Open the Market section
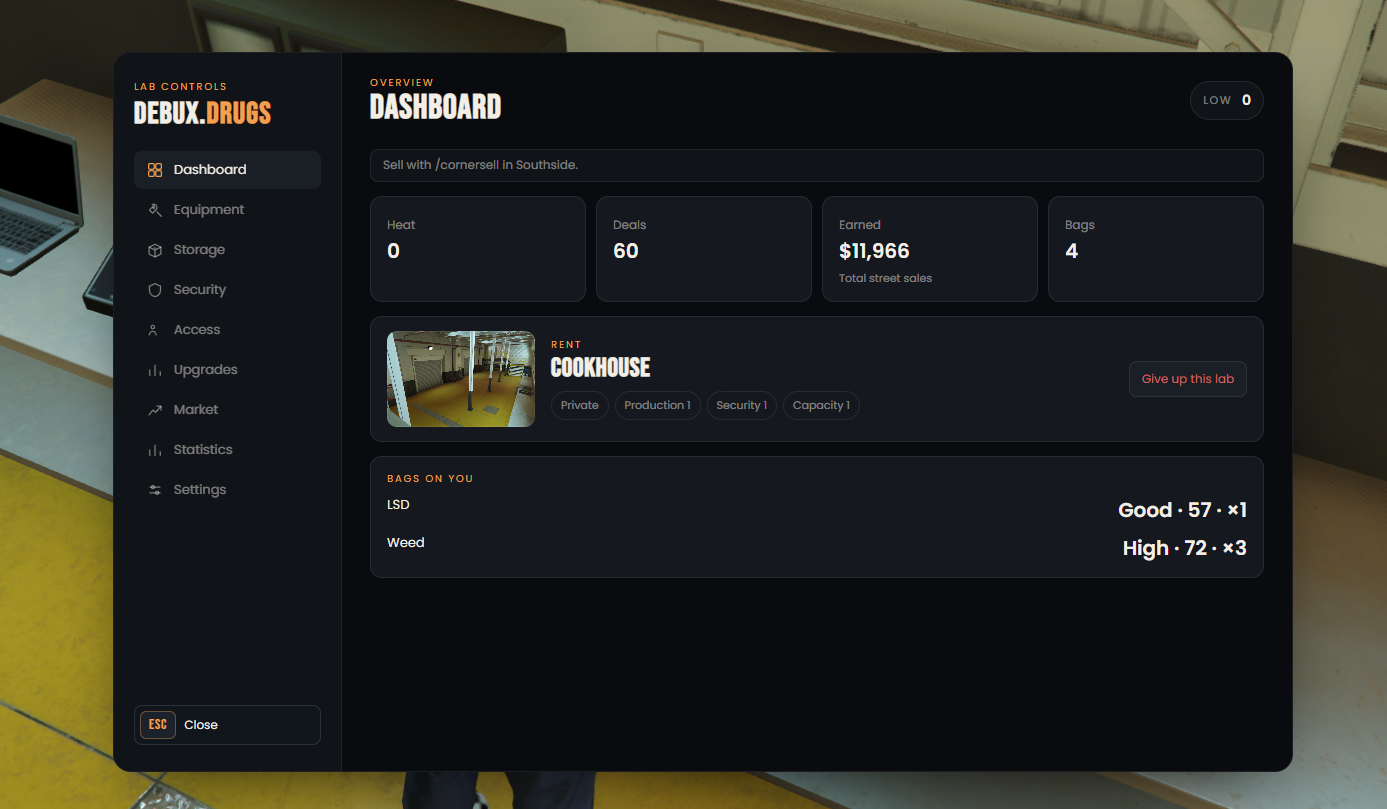 tap(227, 410)
